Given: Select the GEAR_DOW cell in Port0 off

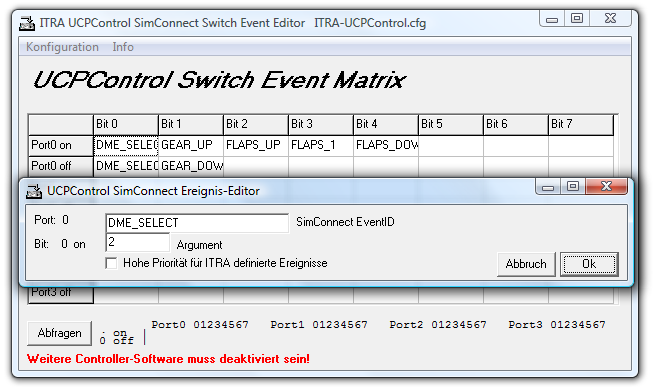Looking at the screenshot, I should [x=191, y=166].
